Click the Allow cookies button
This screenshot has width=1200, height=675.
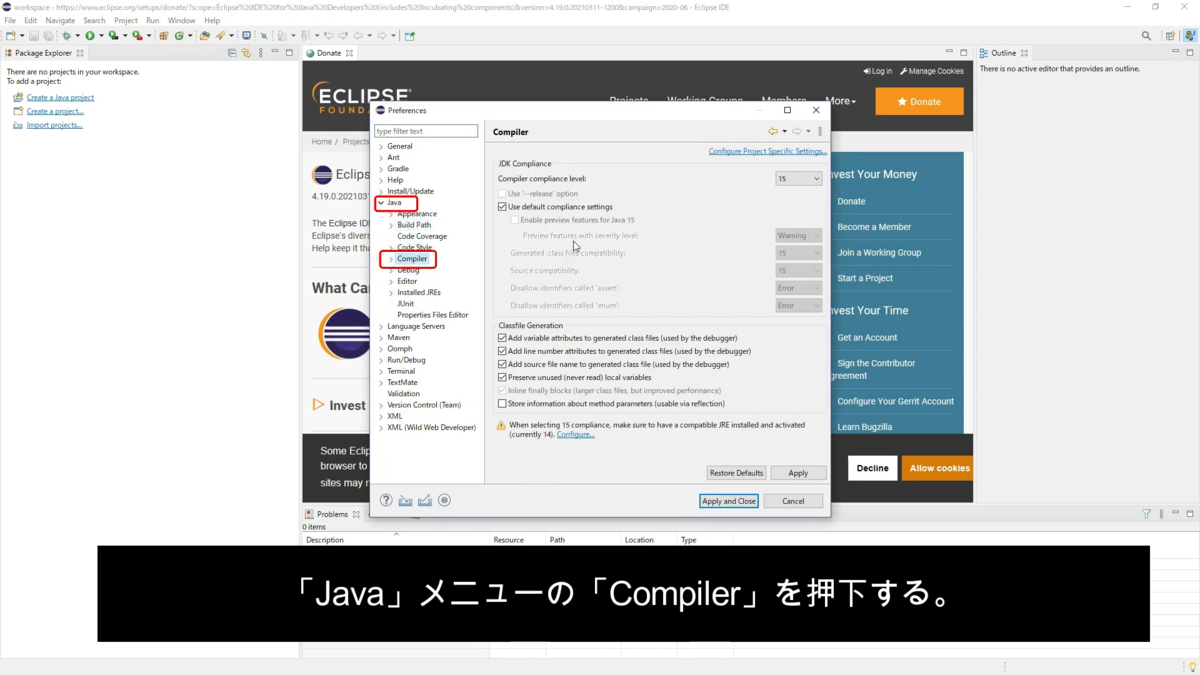[x=938, y=468]
